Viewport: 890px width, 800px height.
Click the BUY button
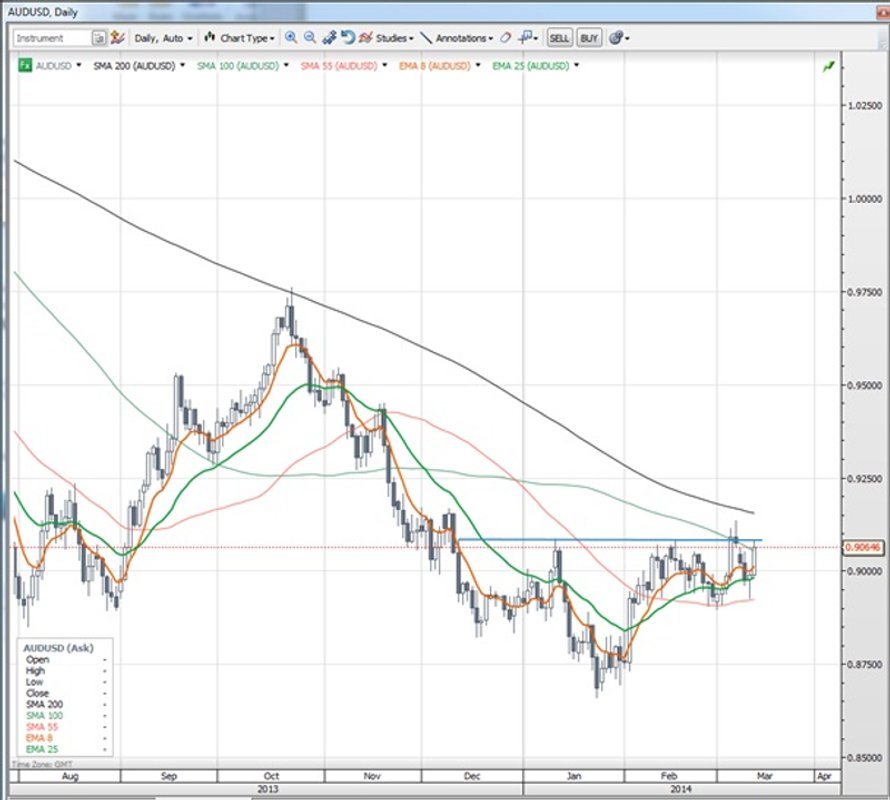[588, 38]
